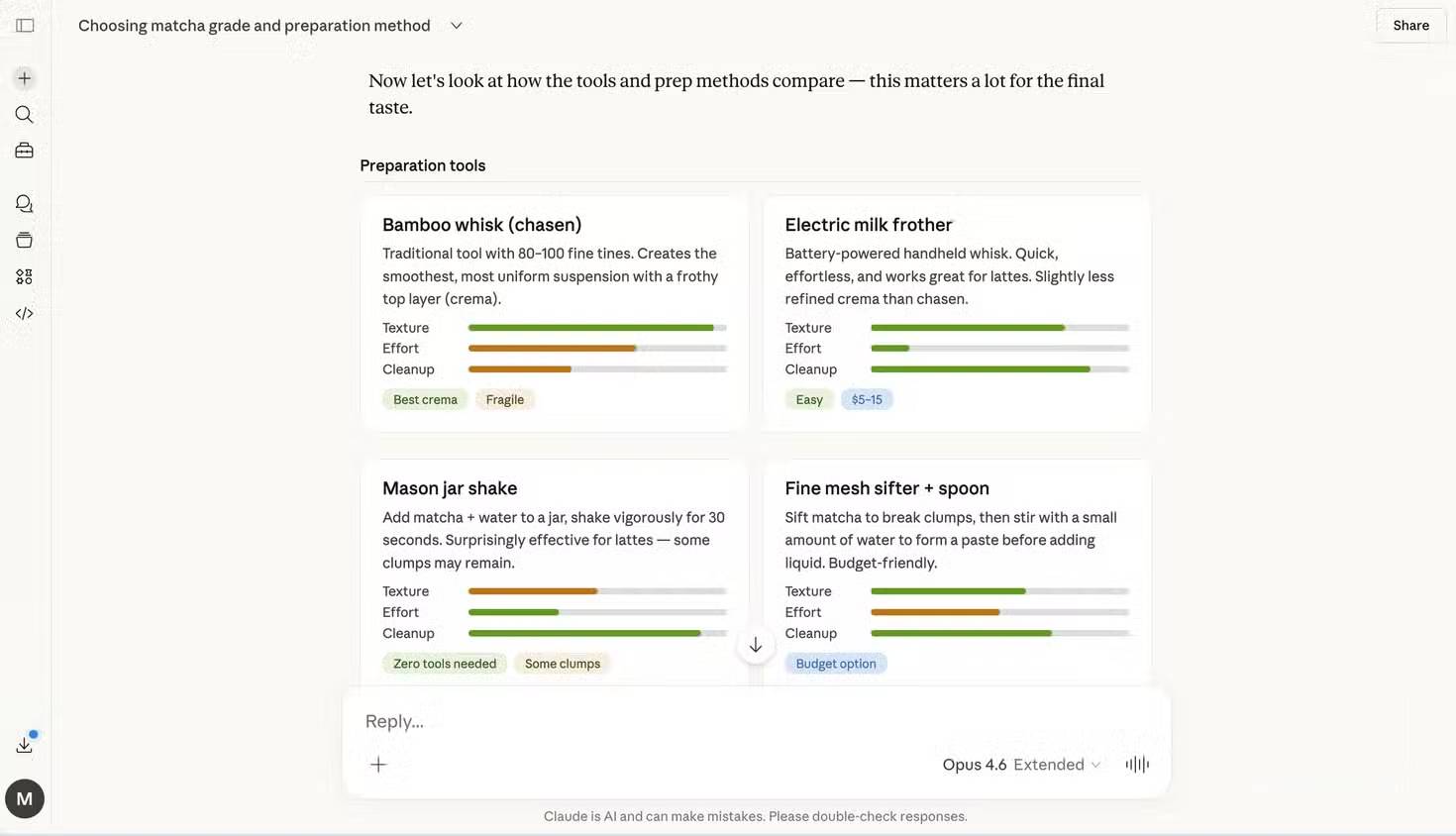This screenshot has width=1456, height=836.
Task: Open the user profile avatar M
Action: click(x=25, y=798)
